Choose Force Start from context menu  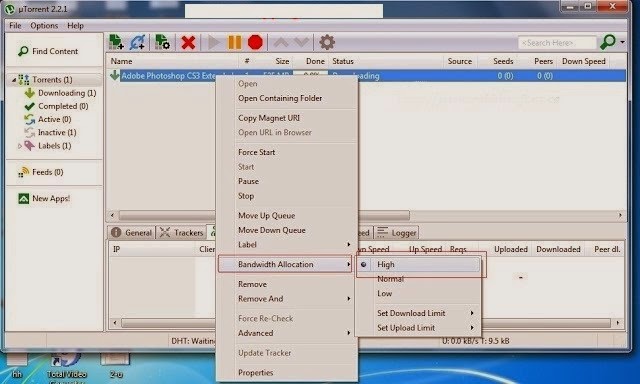point(256,152)
